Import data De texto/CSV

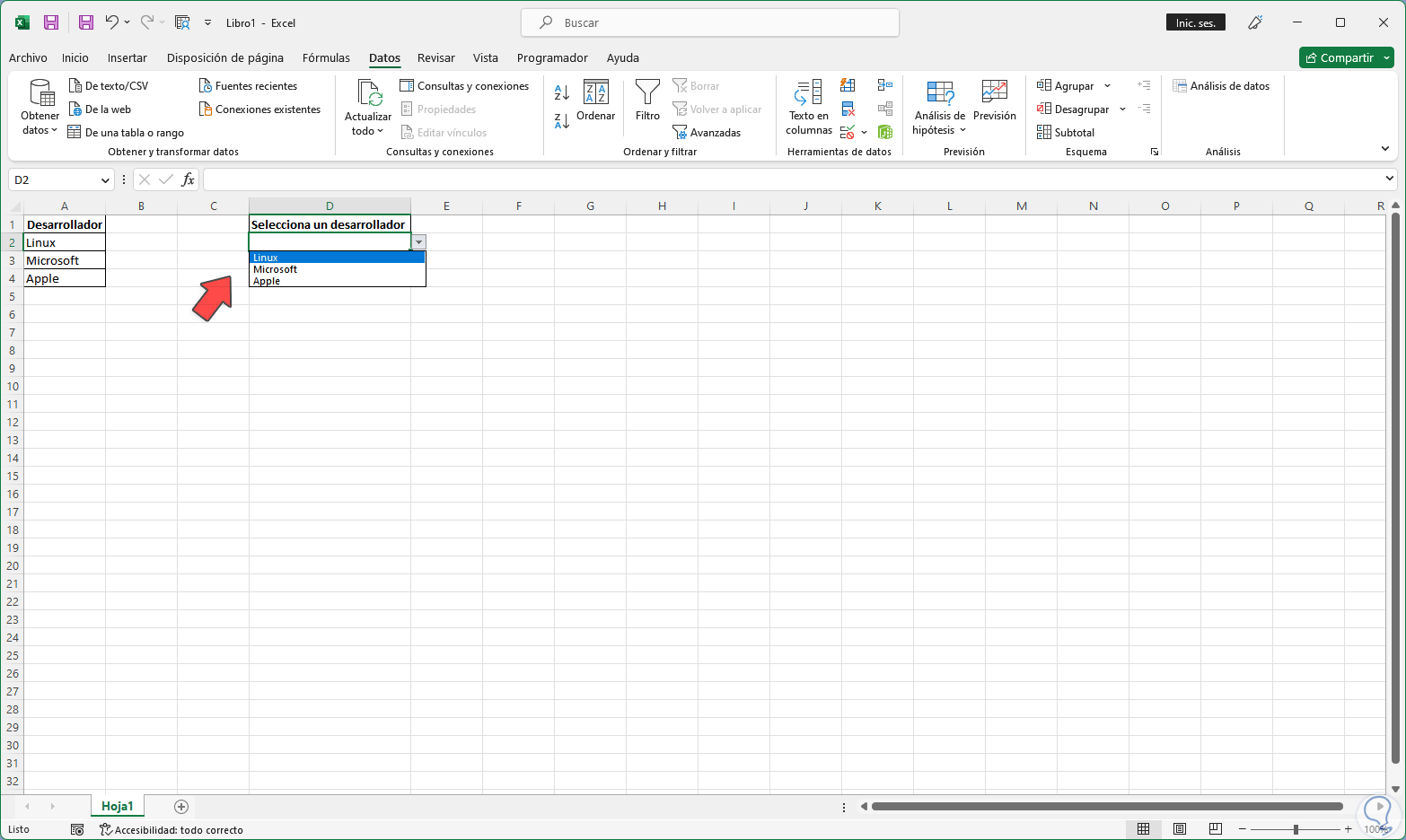[109, 86]
